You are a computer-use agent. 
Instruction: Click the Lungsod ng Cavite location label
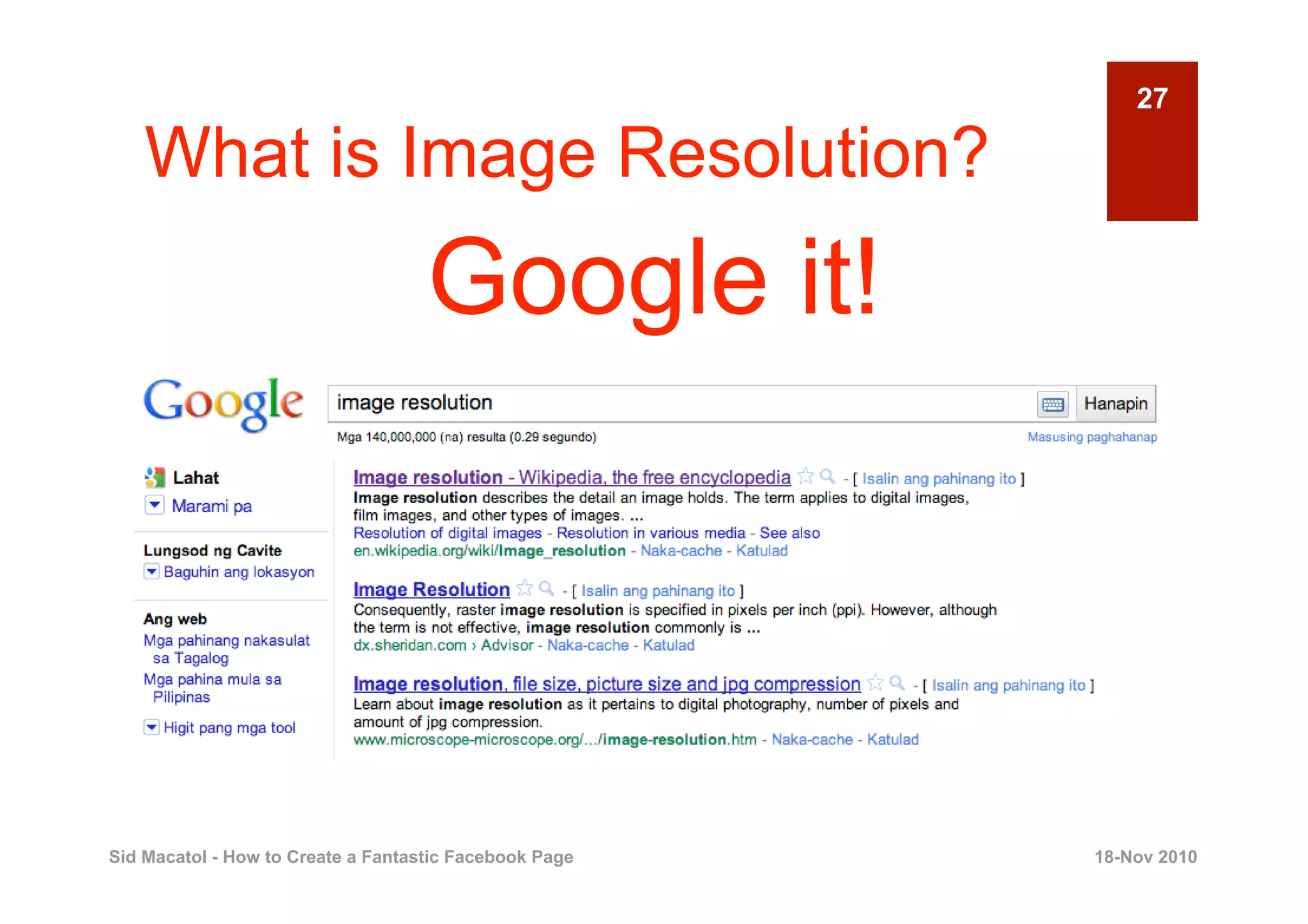click(x=212, y=550)
